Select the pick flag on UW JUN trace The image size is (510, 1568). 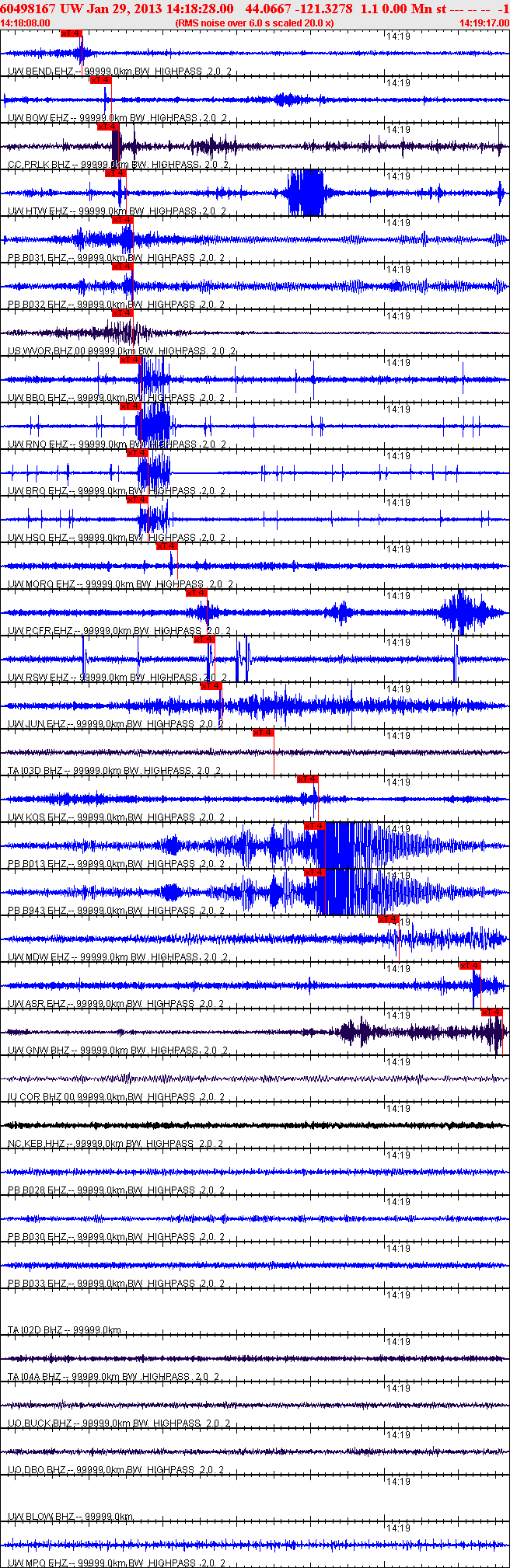tap(211, 686)
